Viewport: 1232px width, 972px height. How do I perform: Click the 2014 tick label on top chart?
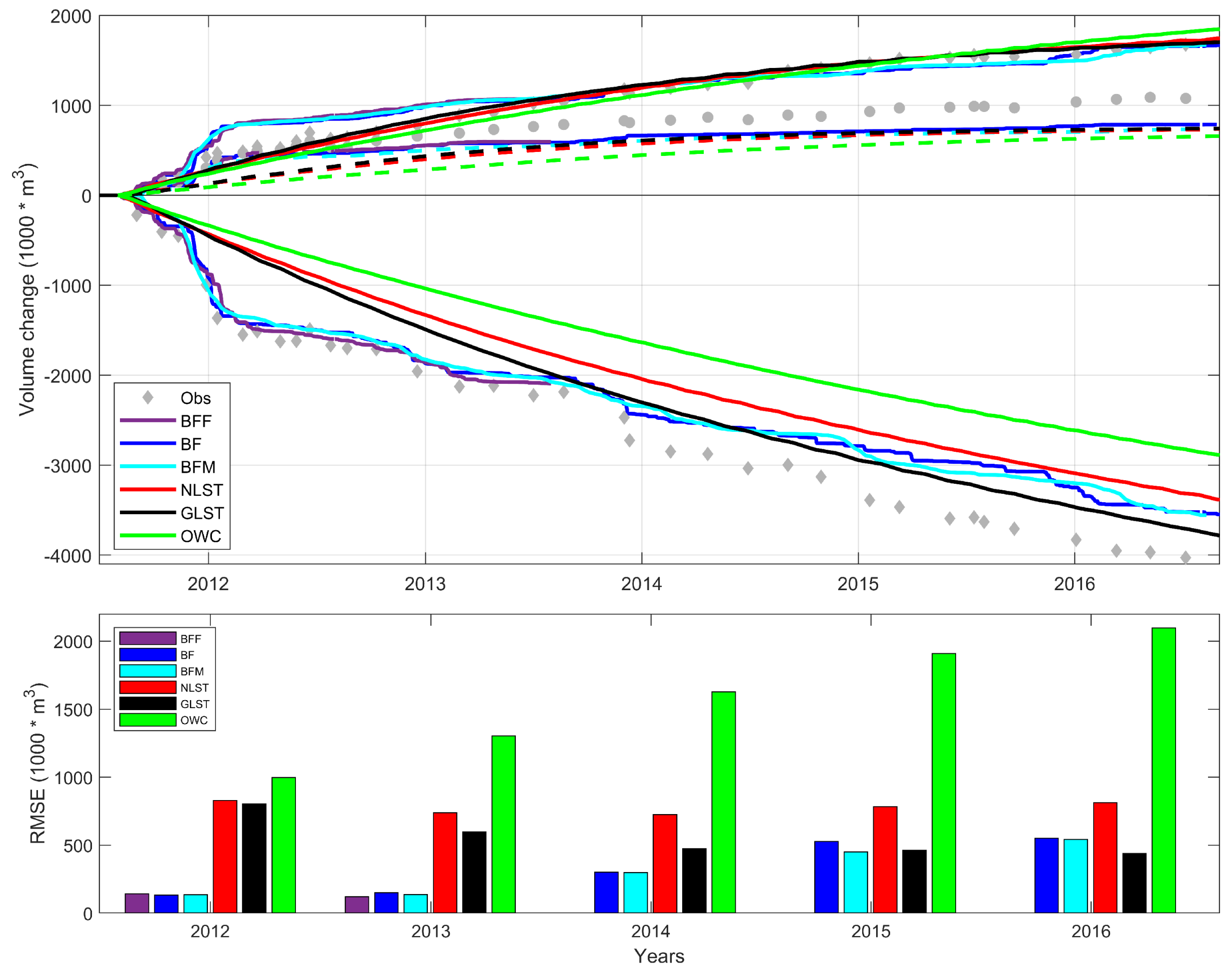(641, 584)
